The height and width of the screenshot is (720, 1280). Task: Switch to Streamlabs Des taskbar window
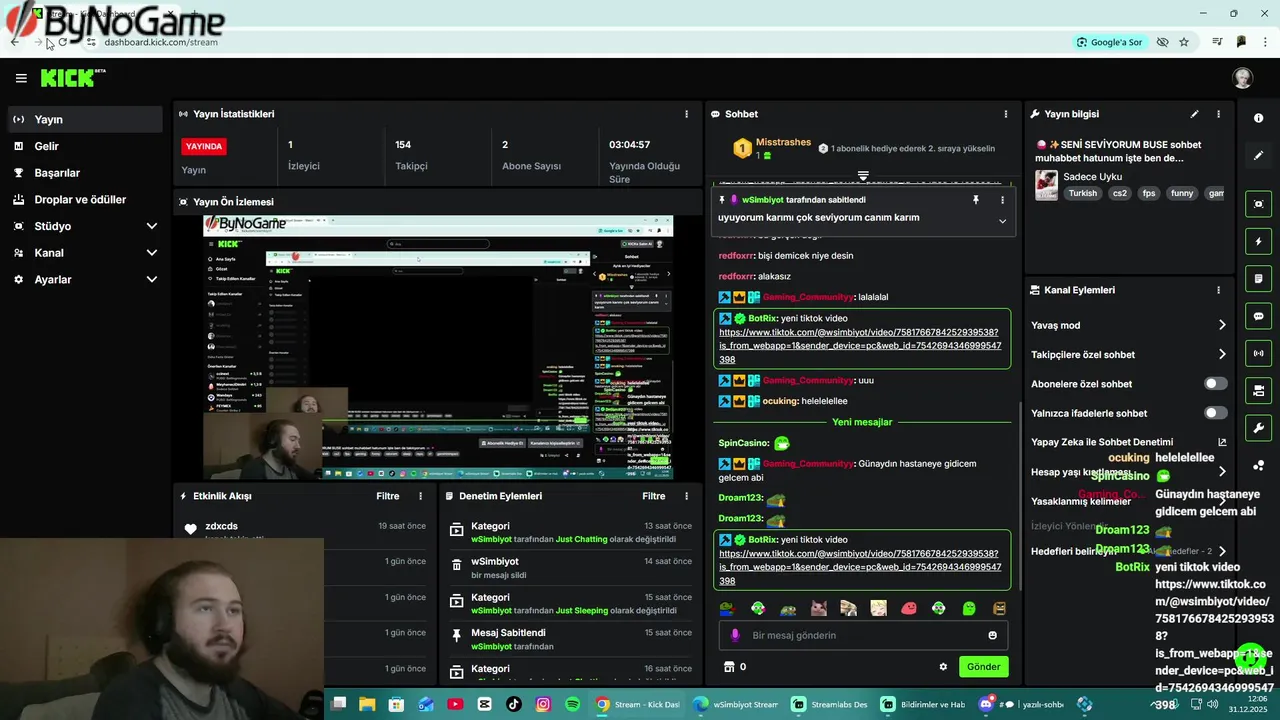830,704
